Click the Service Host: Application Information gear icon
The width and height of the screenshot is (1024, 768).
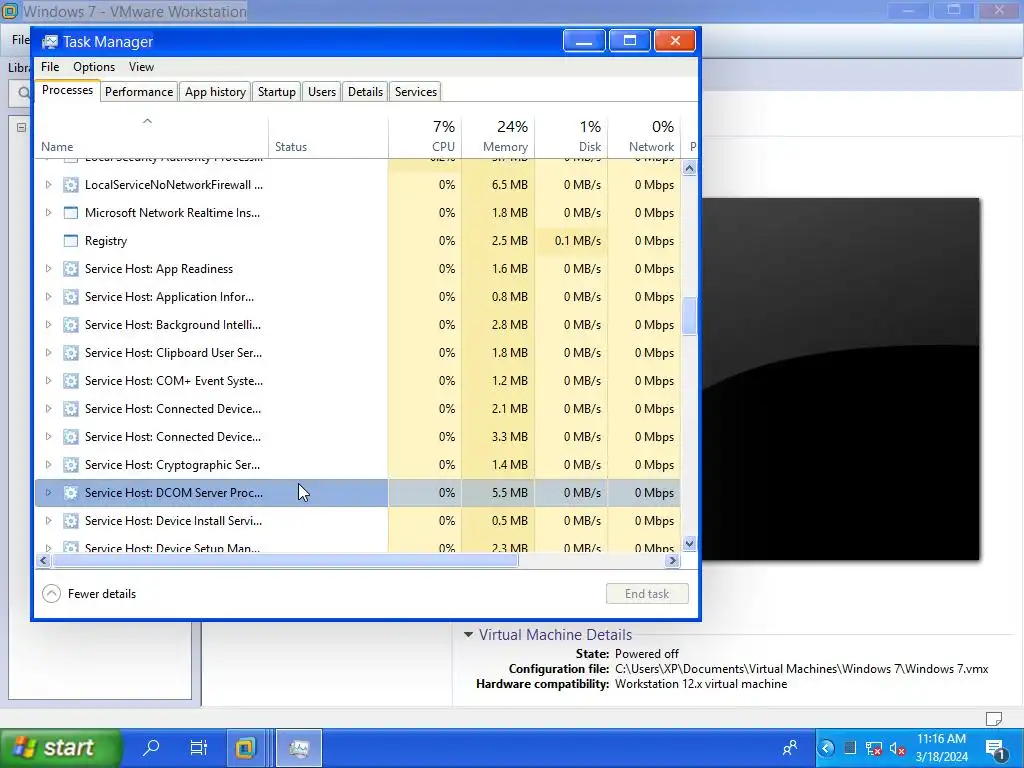[71, 297]
